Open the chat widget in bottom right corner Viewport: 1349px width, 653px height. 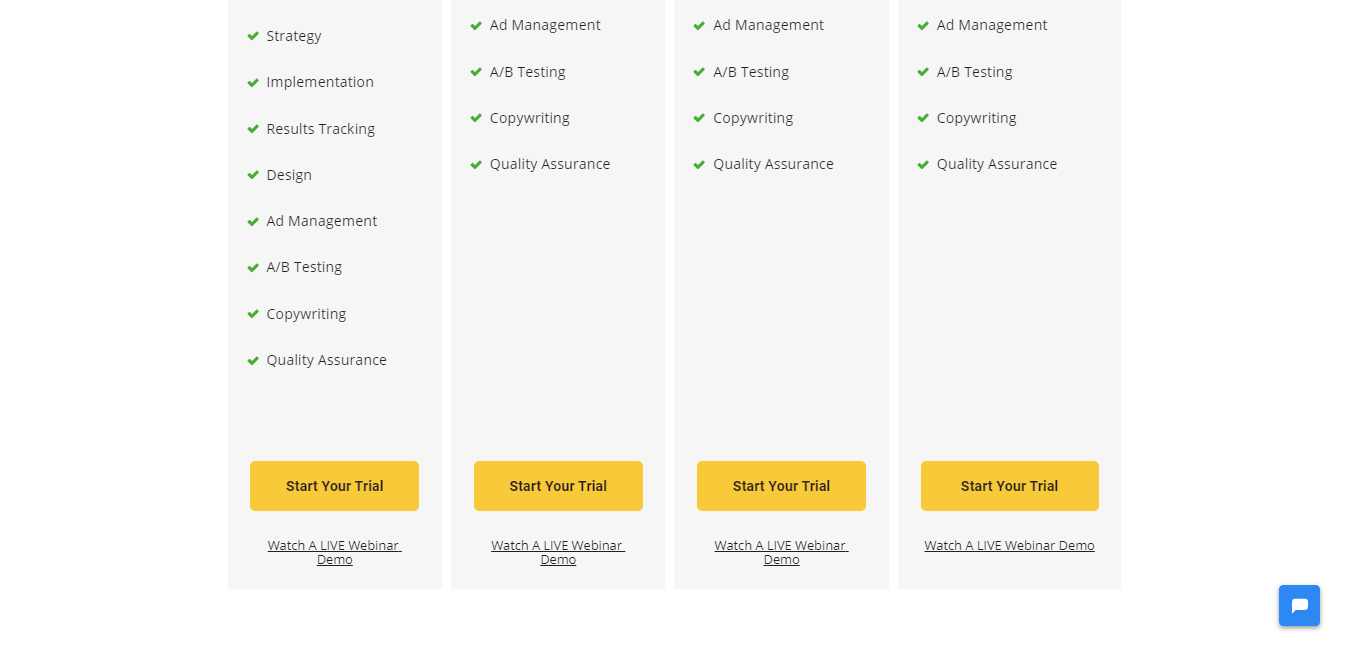click(x=1299, y=605)
